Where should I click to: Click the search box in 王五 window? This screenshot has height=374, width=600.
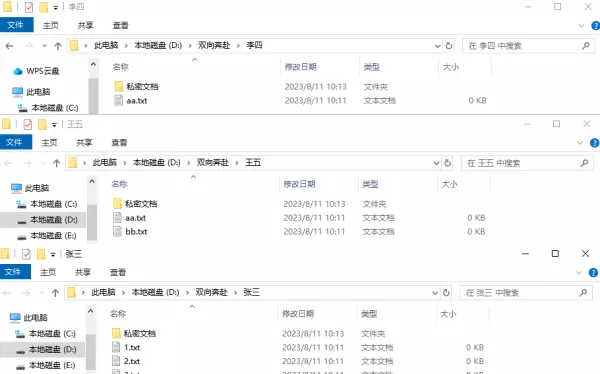pos(527,163)
